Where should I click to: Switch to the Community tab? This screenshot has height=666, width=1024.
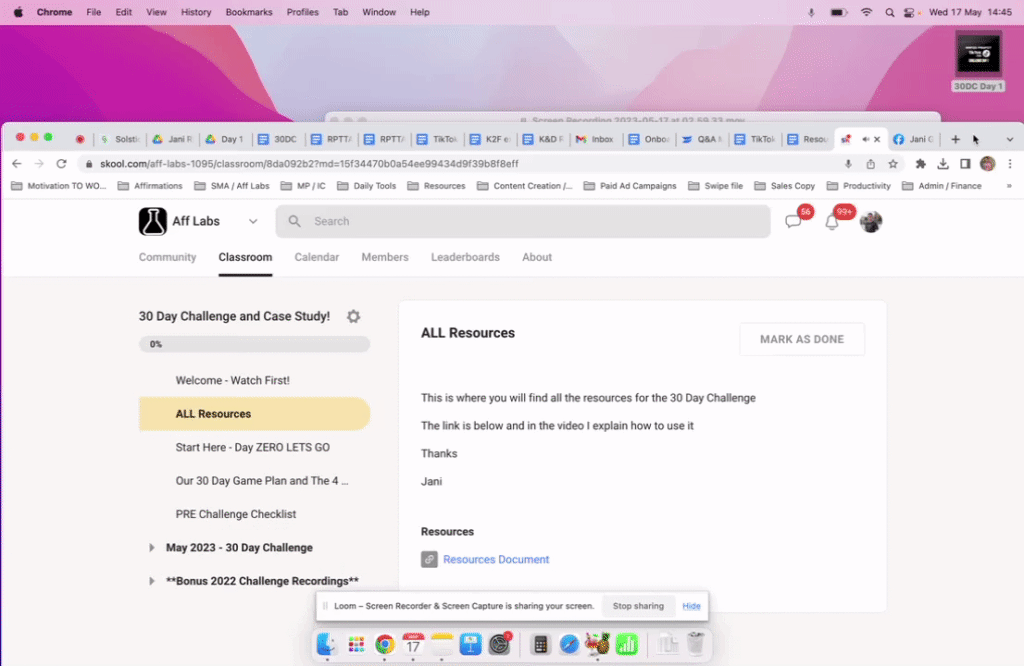(x=167, y=257)
